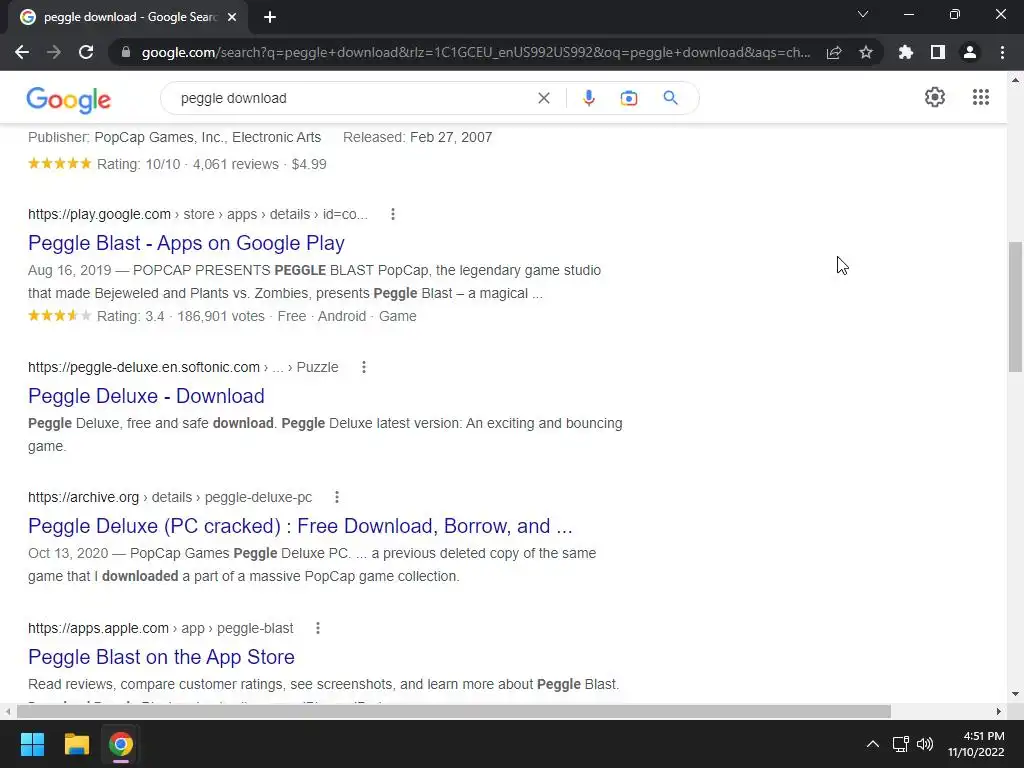This screenshot has height=768, width=1024.
Task: Click the horizontal scrollbar thumb
Action: [453, 711]
